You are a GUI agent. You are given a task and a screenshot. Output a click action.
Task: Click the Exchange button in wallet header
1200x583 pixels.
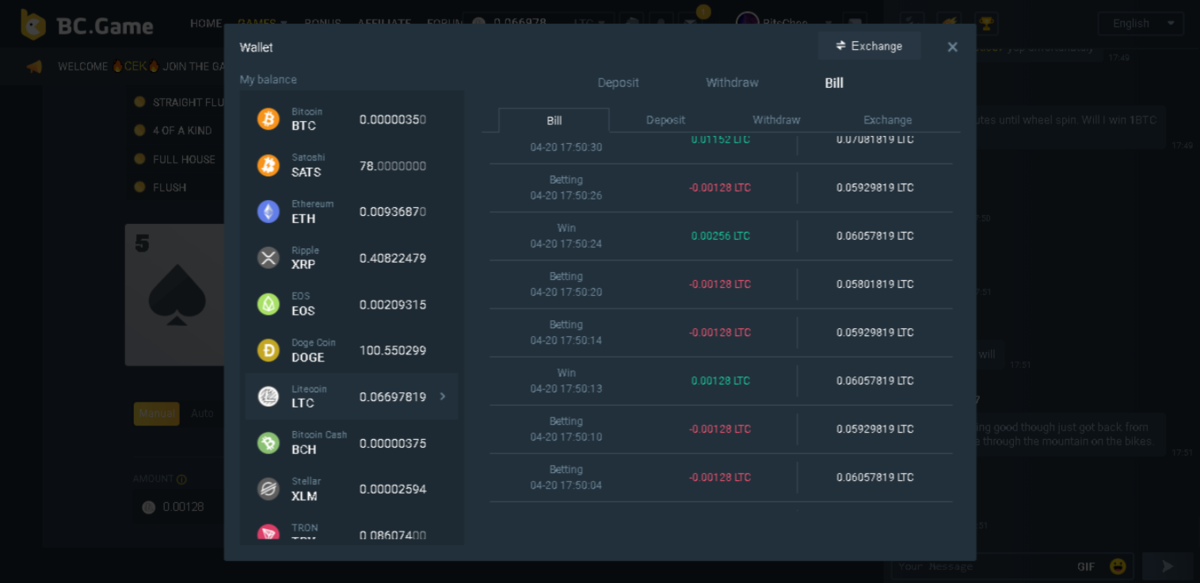tap(869, 46)
